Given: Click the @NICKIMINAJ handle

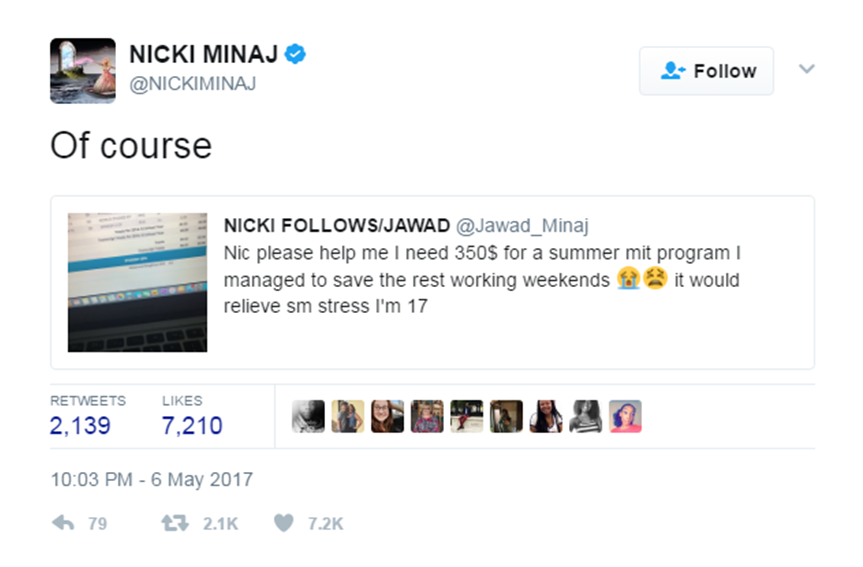Looking at the screenshot, I should pyautogui.click(x=192, y=84).
